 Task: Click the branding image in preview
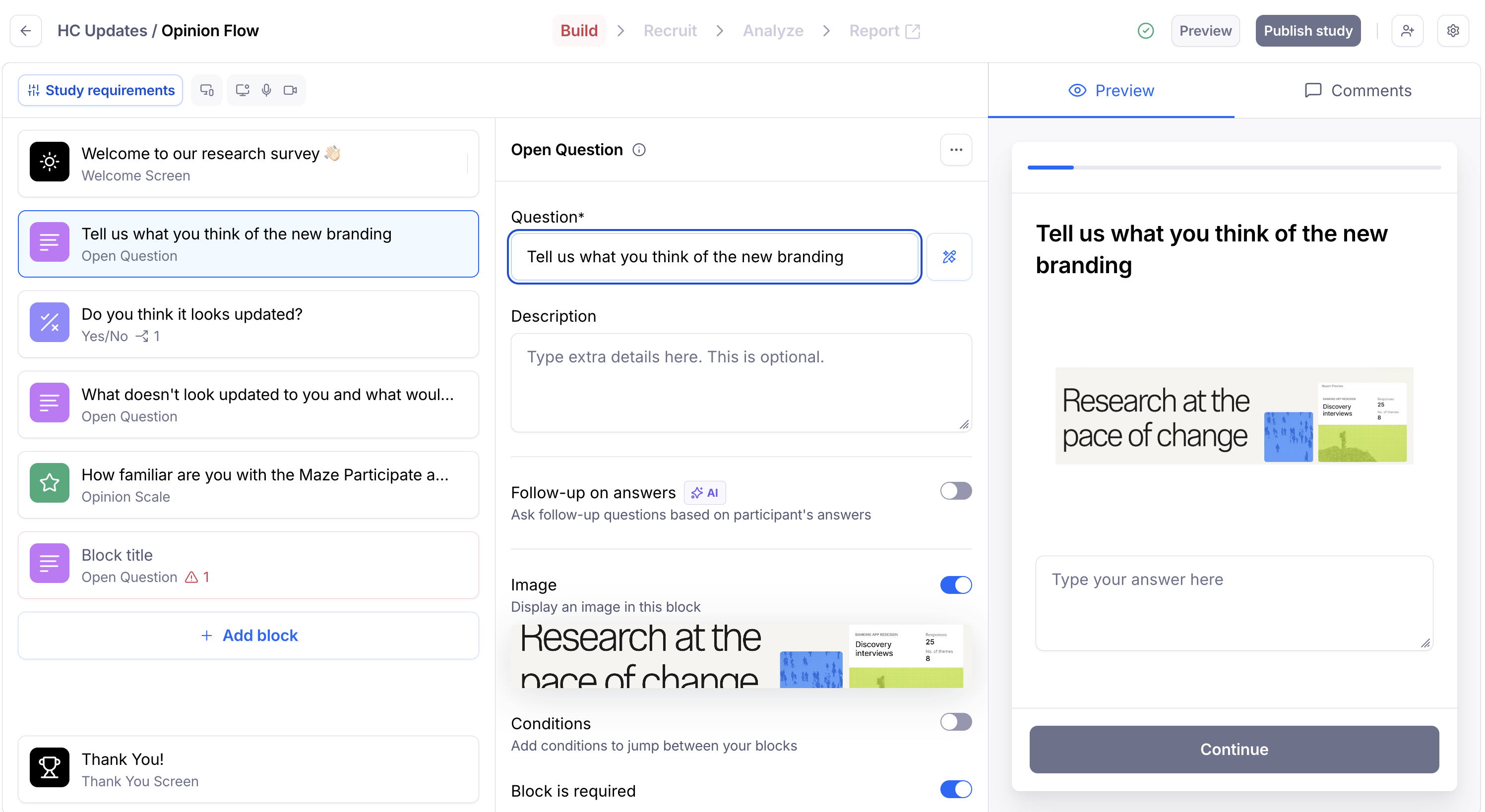tap(1234, 415)
